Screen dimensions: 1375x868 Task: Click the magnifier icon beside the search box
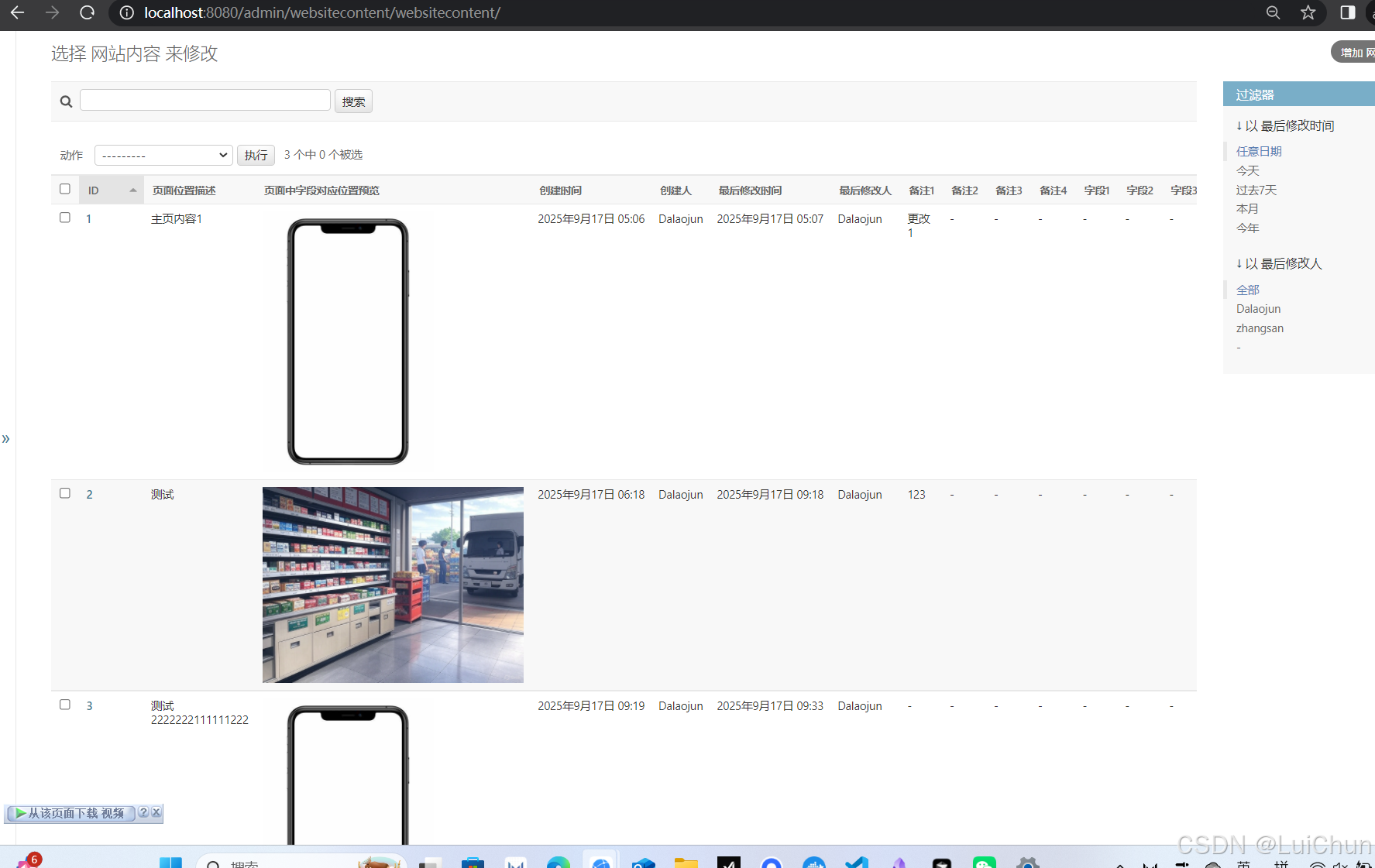coord(66,101)
